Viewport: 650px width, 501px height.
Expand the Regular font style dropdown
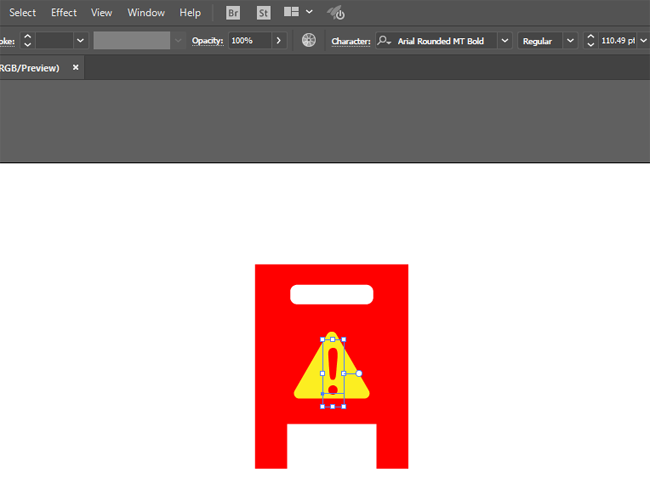click(x=569, y=41)
